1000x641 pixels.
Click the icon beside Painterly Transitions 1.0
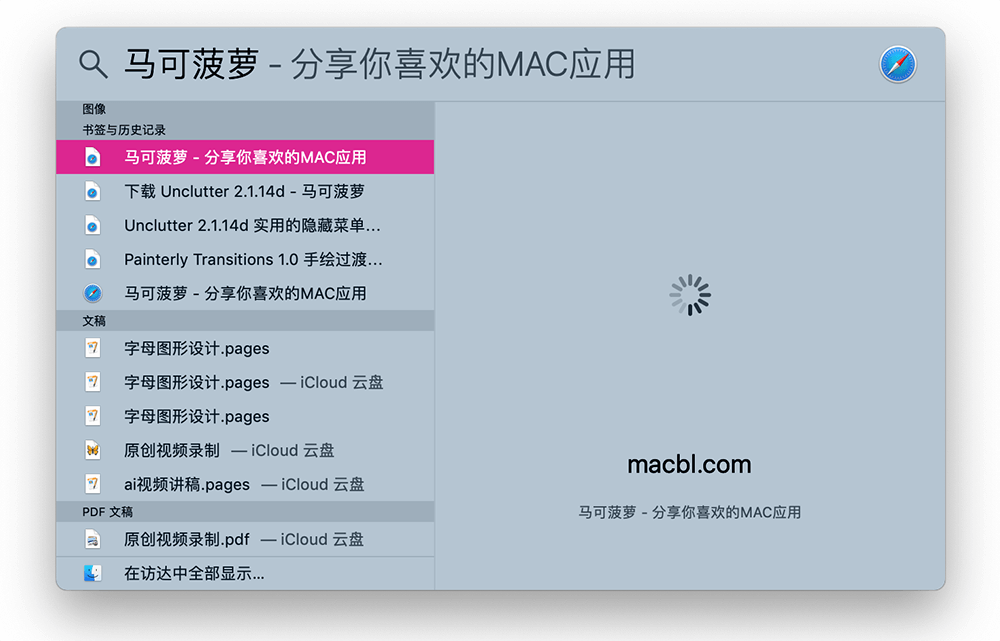click(92, 259)
